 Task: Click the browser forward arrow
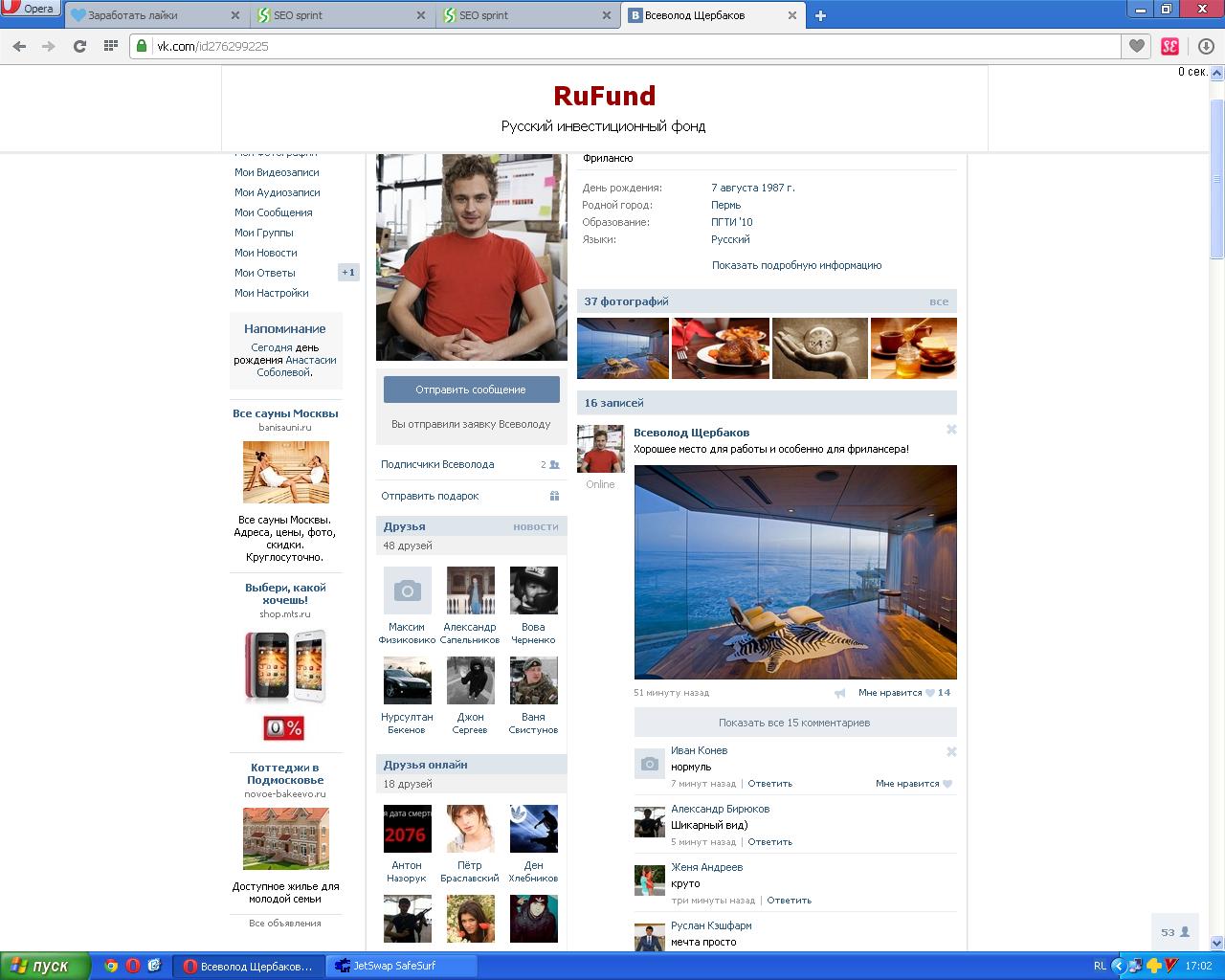tap(49, 46)
